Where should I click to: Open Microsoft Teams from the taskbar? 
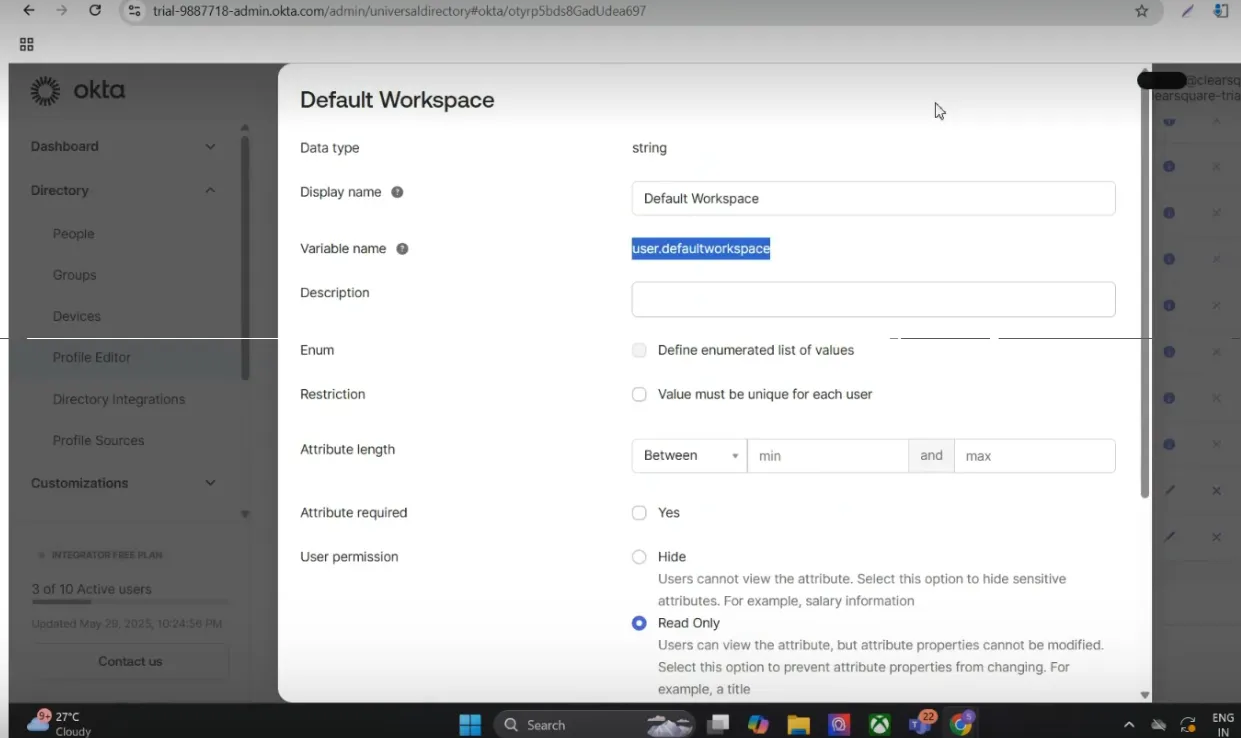point(920,724)
